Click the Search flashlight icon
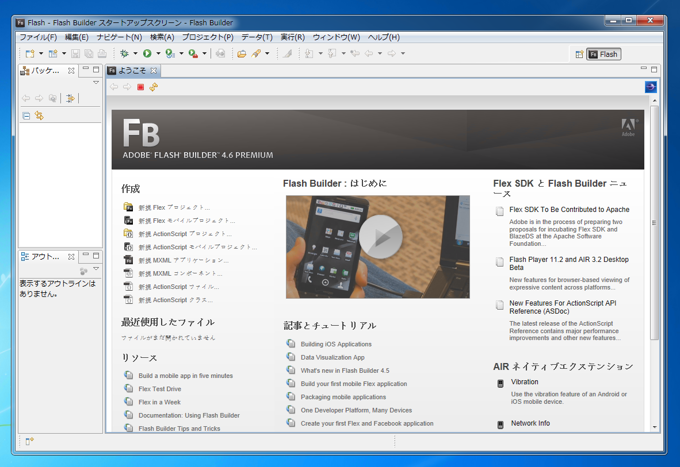This screenshot has height=467, width=680. (256, 53)
